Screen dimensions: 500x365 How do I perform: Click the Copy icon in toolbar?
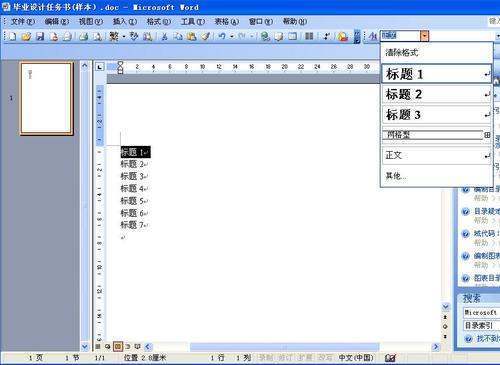[x=178, y=36]
